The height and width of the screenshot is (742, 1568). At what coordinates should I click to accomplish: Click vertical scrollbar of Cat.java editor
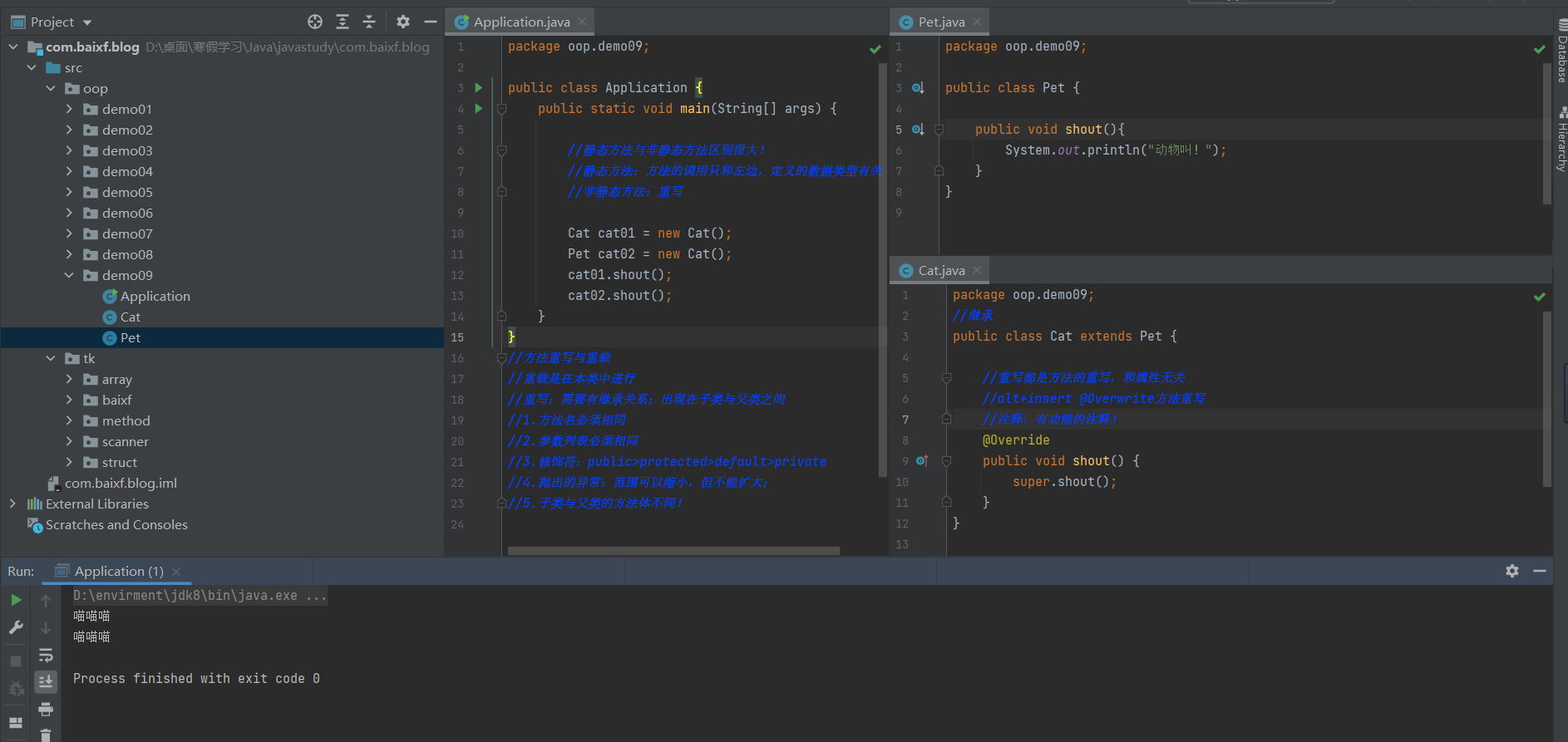(1547, 399)
